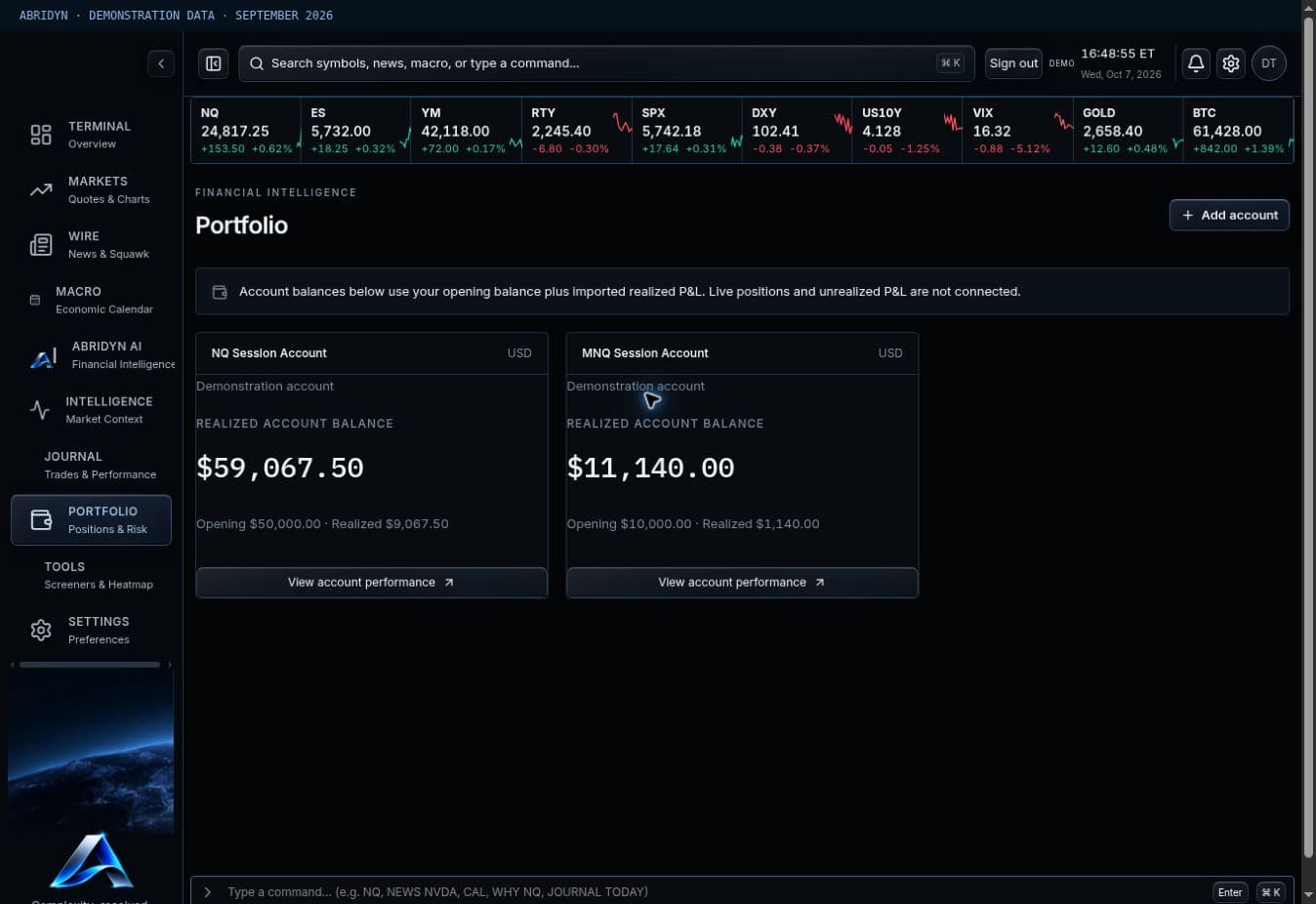Open Intelligence Market Context
This screenshot has height=904, width=1316.
(91, 410)
